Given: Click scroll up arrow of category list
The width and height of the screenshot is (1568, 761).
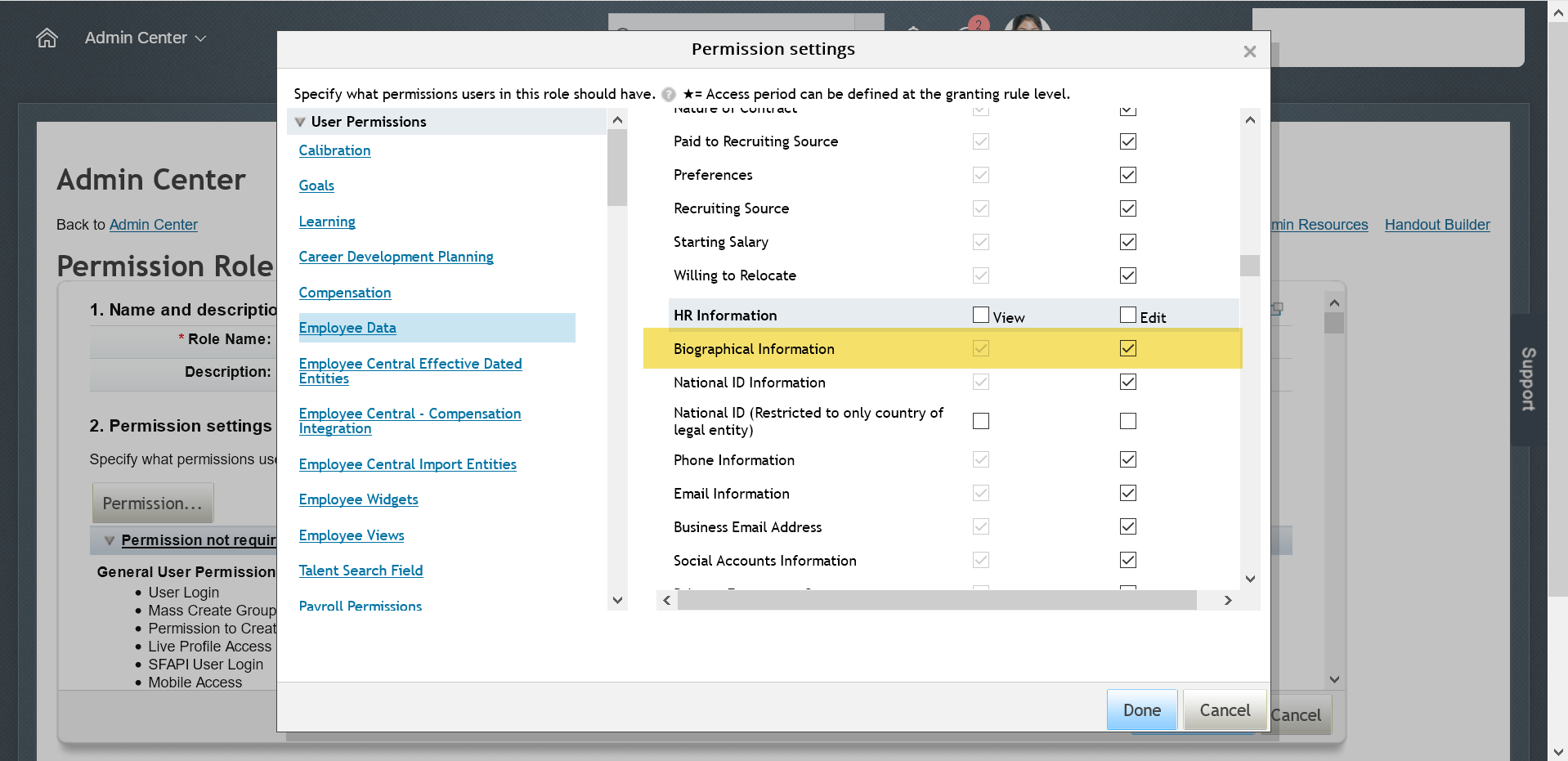Looking at the screenshot, I should 617,120.
